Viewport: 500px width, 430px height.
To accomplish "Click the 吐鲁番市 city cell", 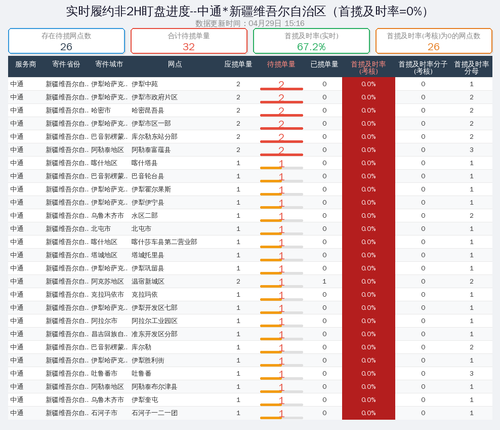I will click(104, 373).
